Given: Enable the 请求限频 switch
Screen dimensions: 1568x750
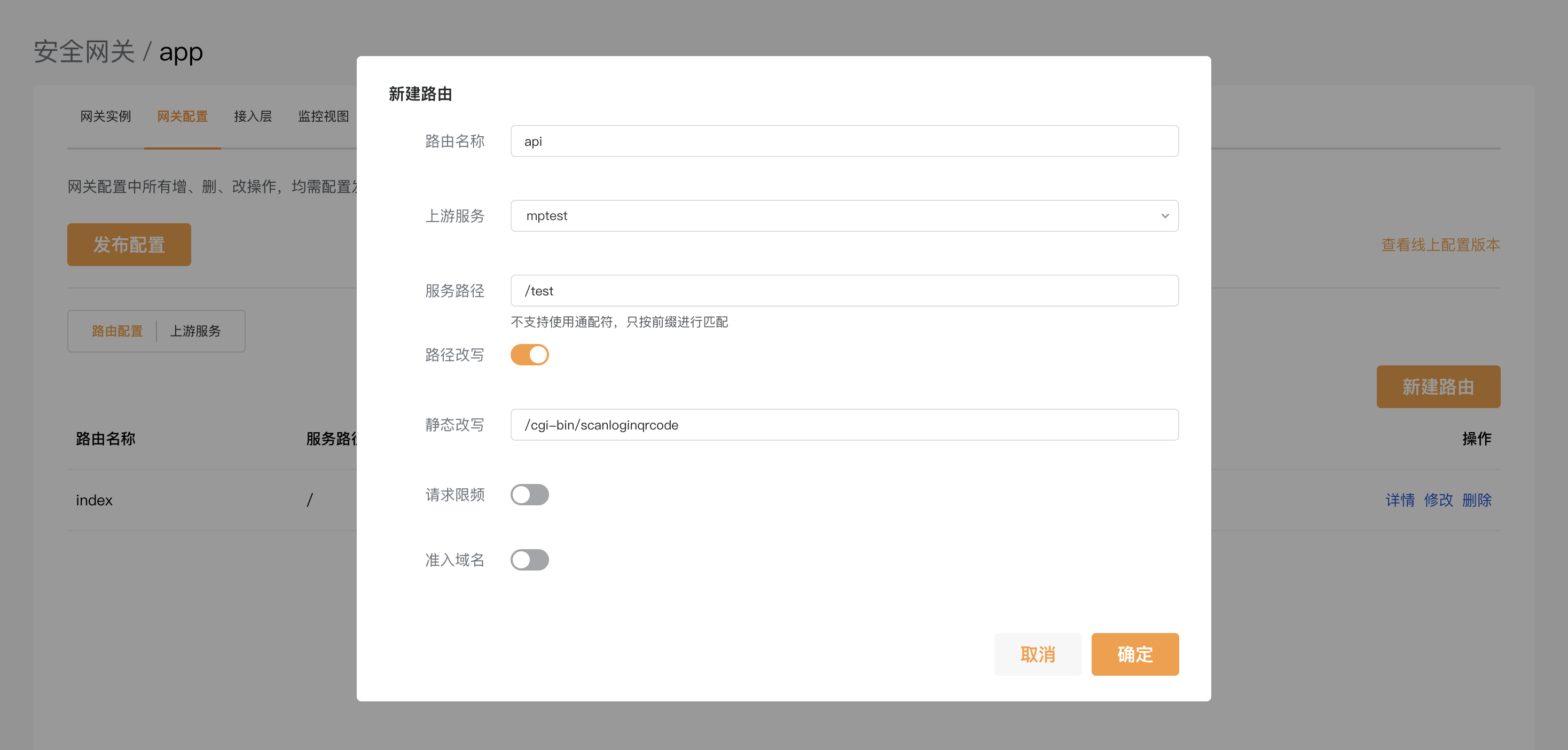Looking at the screenshot, I should pyautogui.click(x=529, y=495).
